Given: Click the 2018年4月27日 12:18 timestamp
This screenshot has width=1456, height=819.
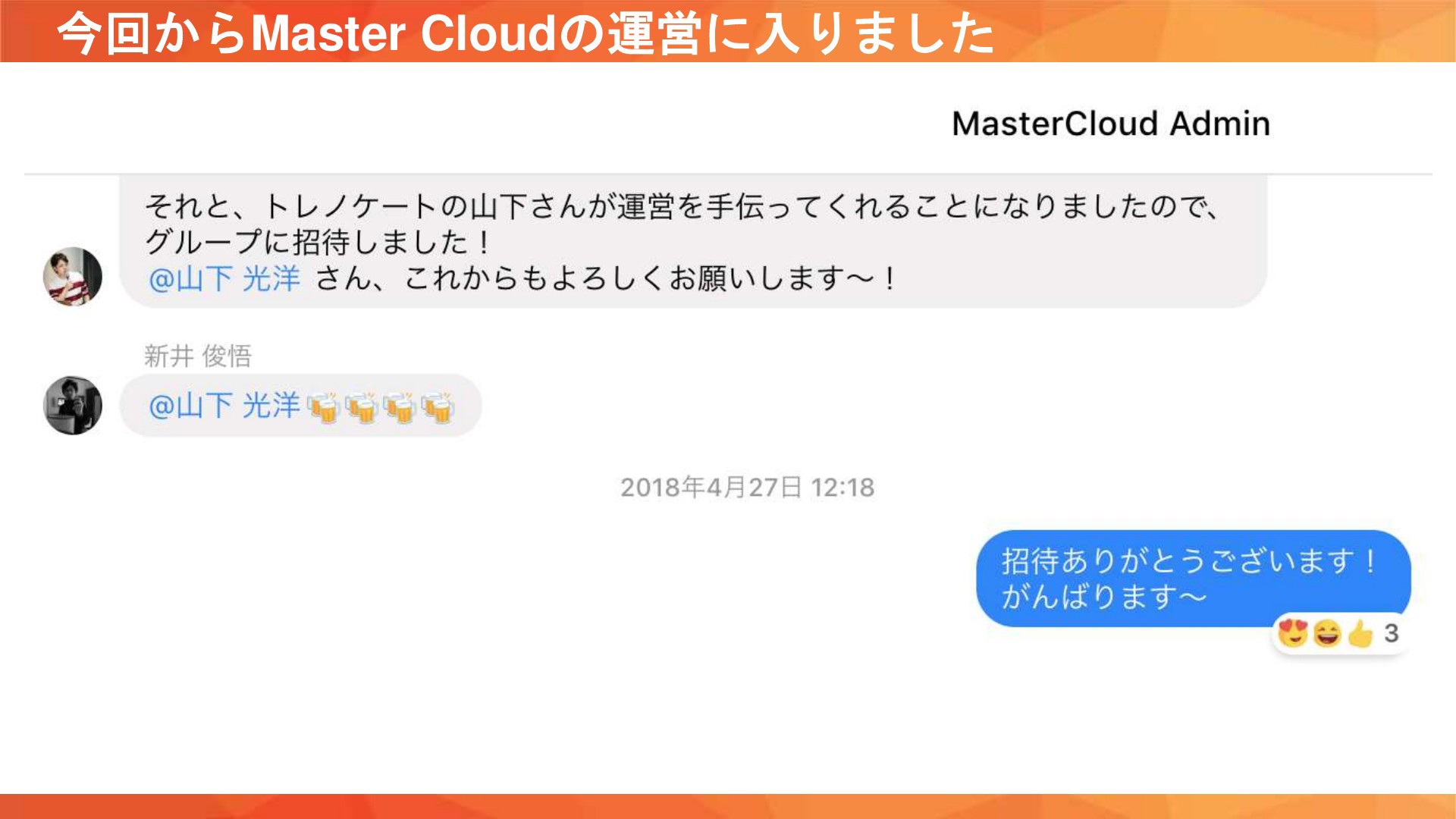Looking at the screenshot, I should 747,487.
